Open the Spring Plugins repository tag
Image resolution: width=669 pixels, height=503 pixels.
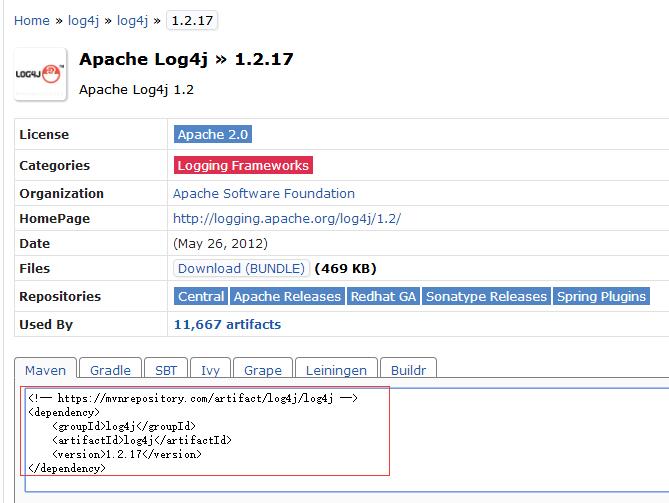pos(601,296)
